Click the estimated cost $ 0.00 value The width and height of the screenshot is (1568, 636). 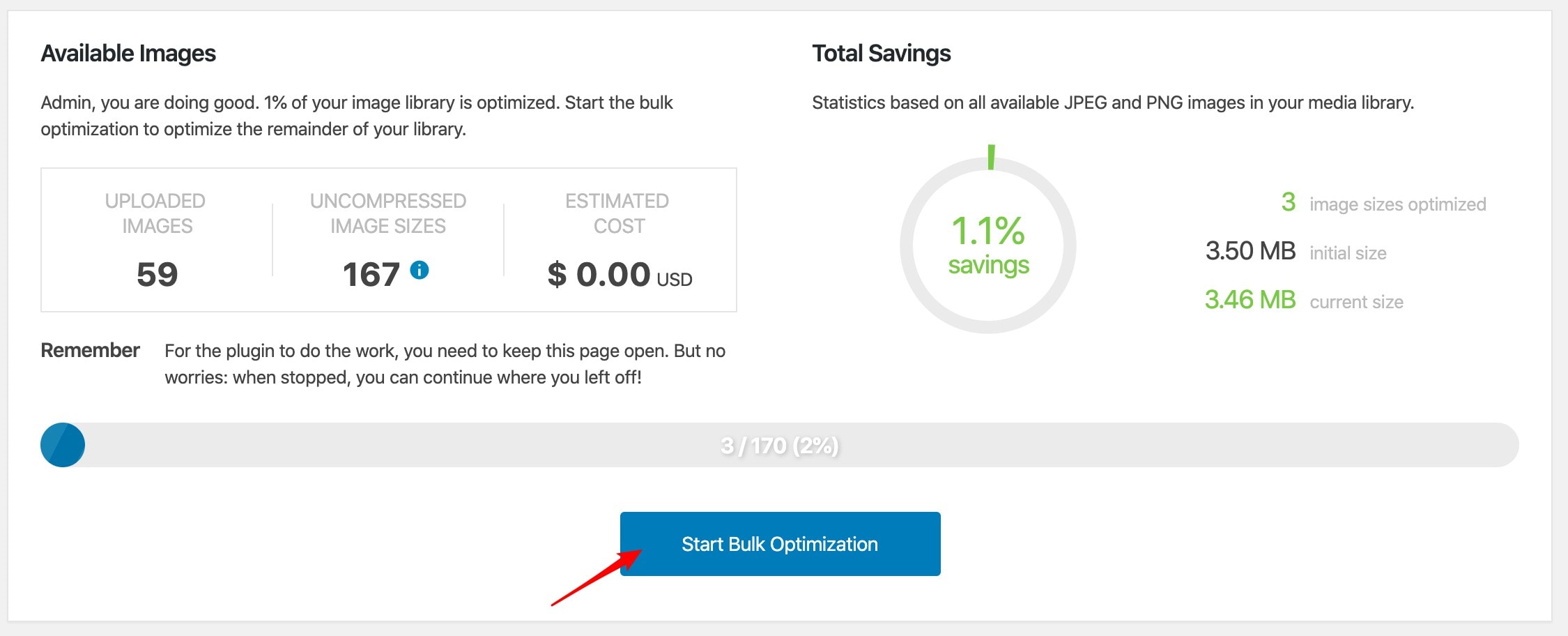coord(599,274)
